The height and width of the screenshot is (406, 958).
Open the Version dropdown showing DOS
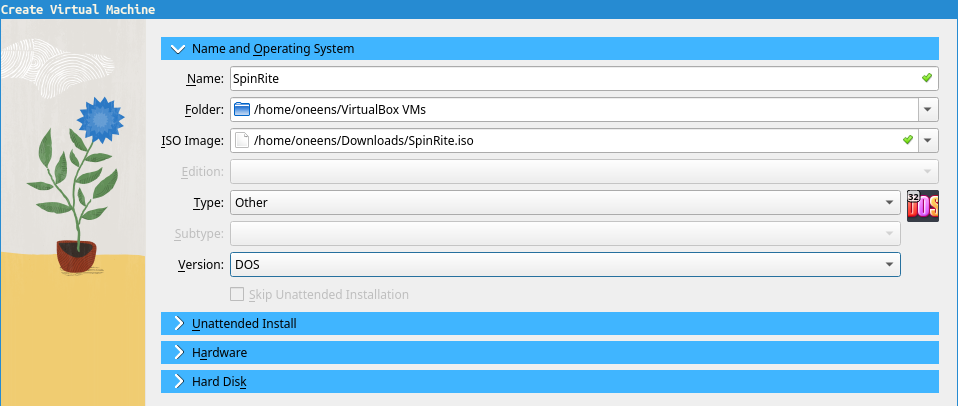click(565, 265)
